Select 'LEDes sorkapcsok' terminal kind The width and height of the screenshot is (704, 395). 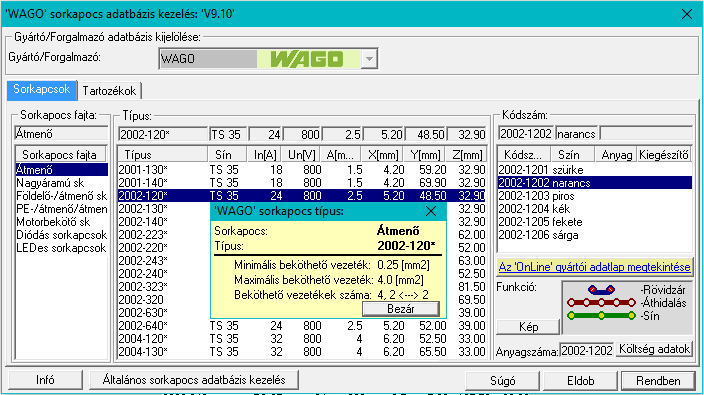point(62,248)
